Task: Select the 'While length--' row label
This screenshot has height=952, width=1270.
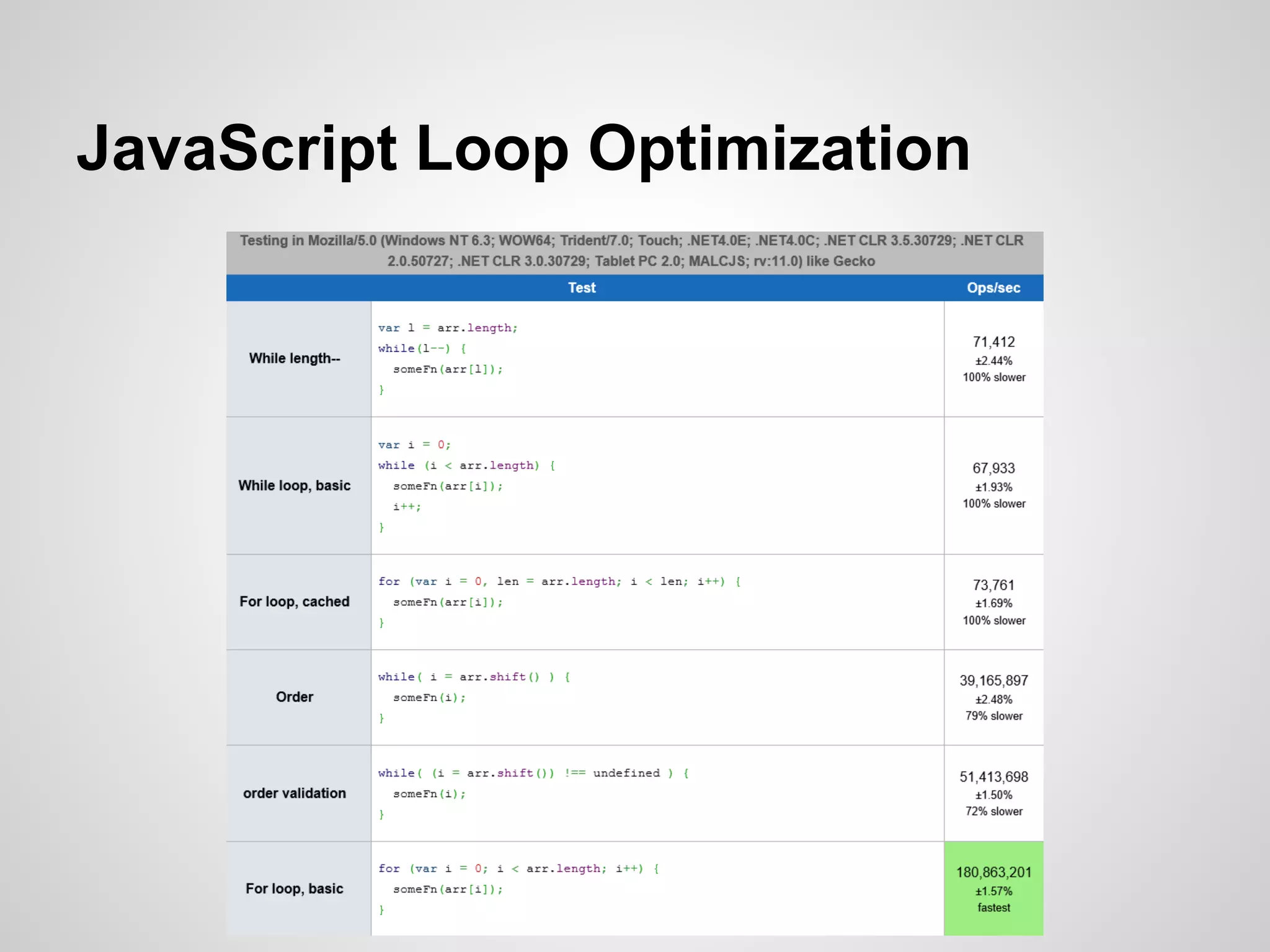Action: (295, 358)
